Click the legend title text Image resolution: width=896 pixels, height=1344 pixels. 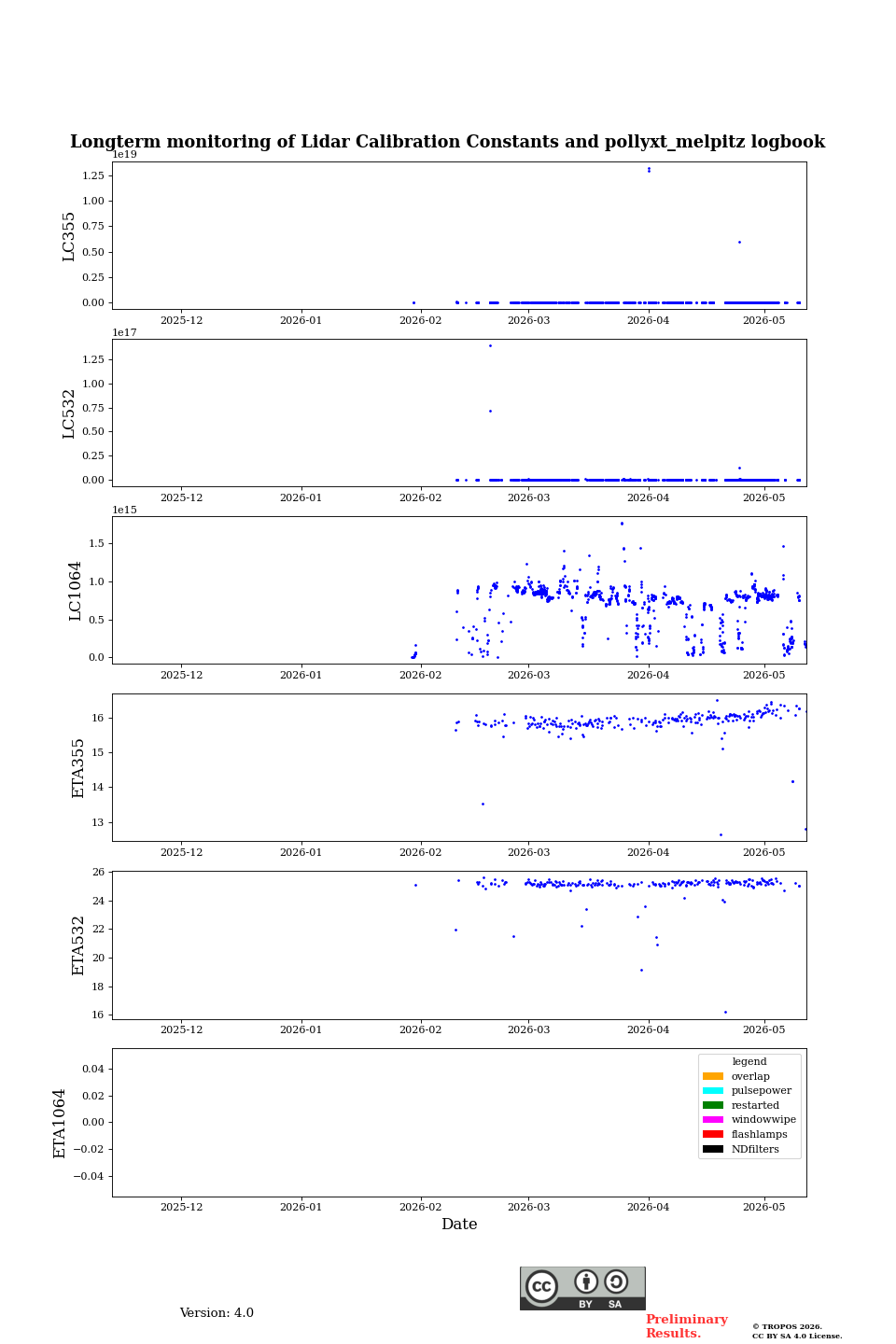click(x=749, y=1062)
